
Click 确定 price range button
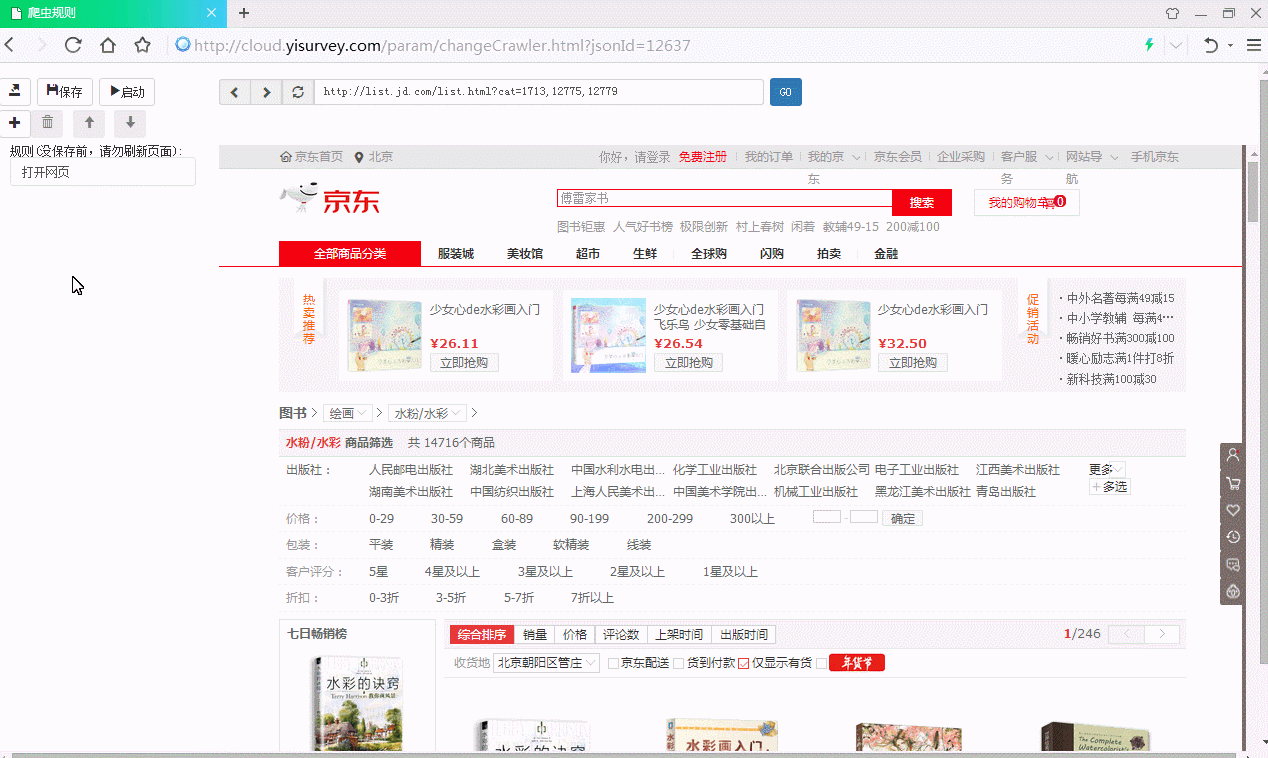tap(903, 518)
